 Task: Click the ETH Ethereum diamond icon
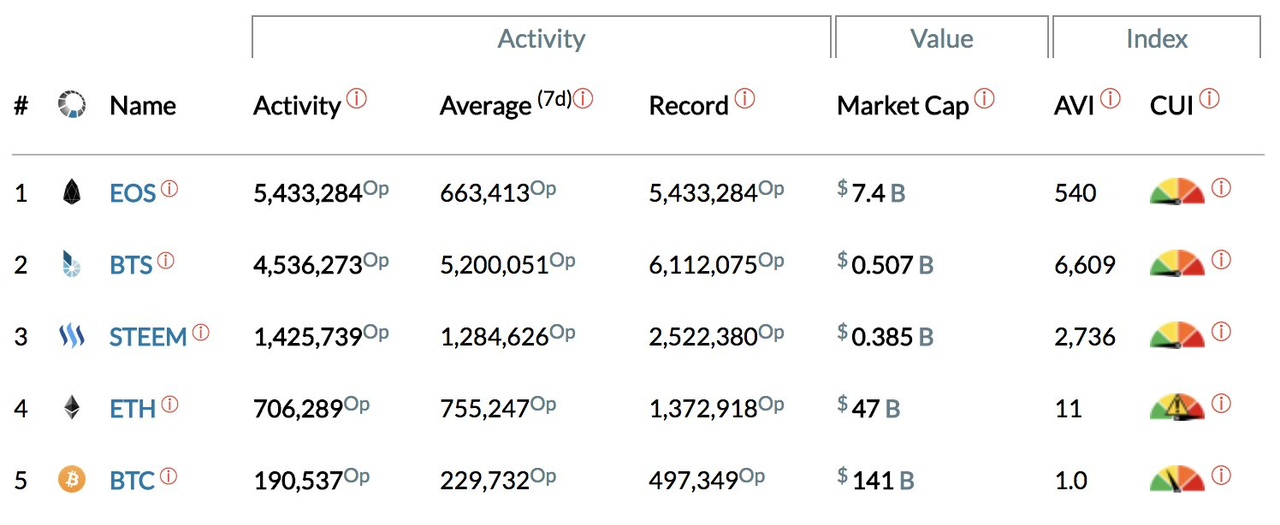point(71,407)
